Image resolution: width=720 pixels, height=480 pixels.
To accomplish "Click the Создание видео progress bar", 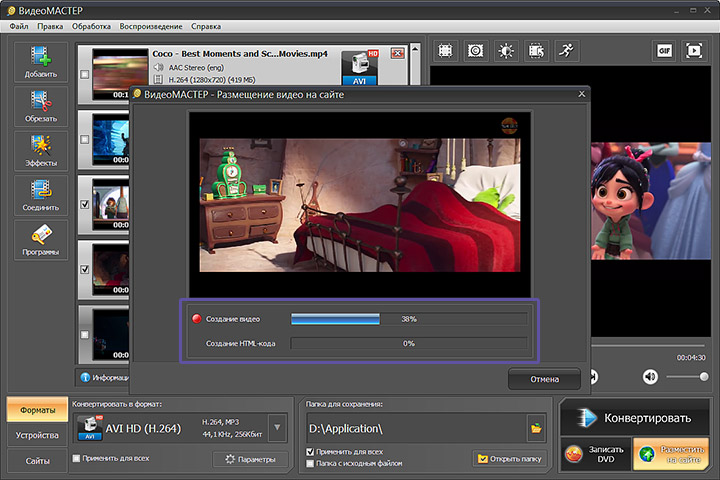I will coord(409,319).
